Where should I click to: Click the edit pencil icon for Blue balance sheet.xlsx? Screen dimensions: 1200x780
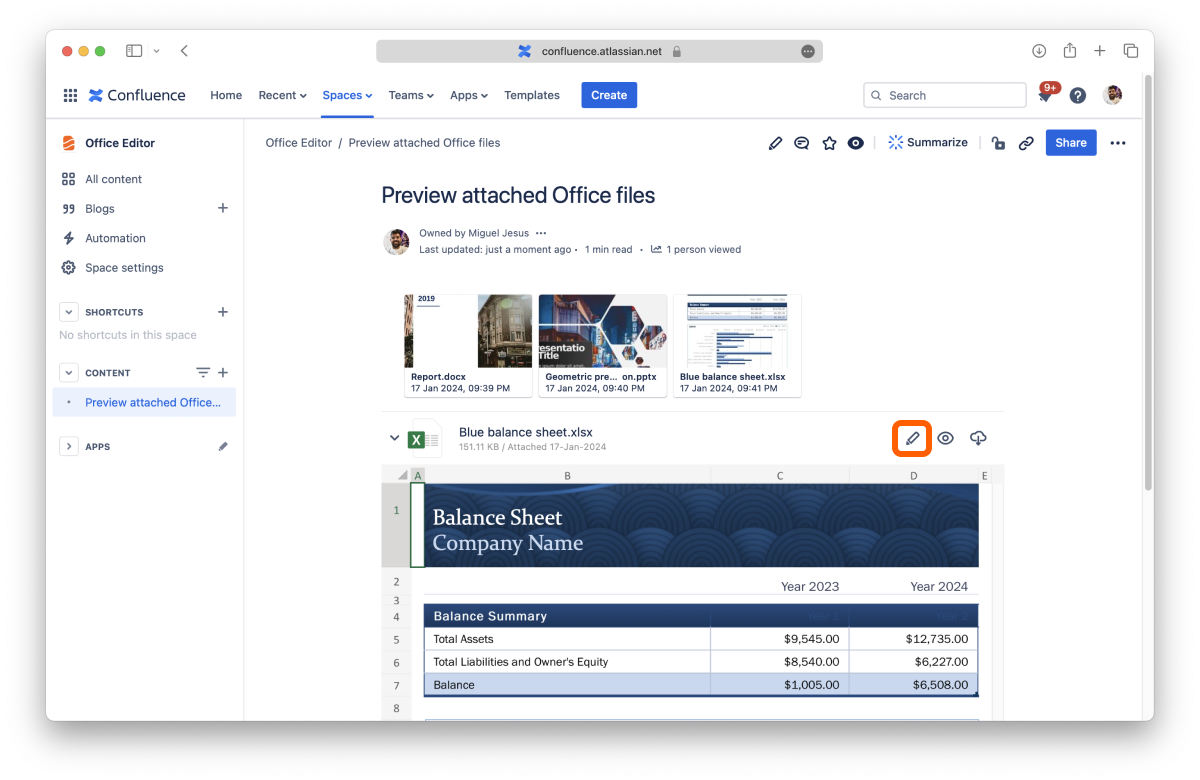click(x=912, y=438)
